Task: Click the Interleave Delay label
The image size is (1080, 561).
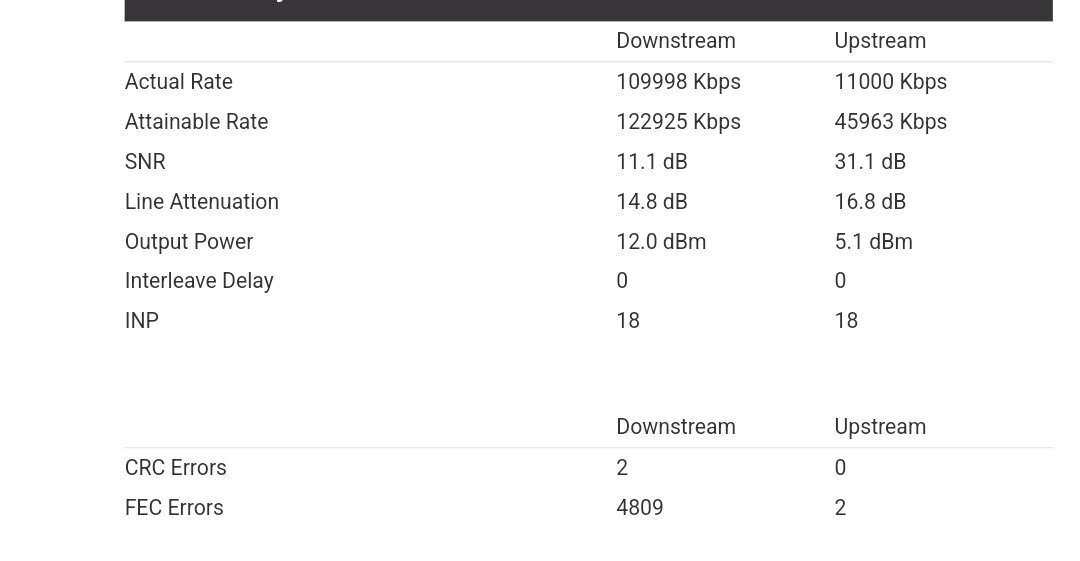Action: pos(199,280)
